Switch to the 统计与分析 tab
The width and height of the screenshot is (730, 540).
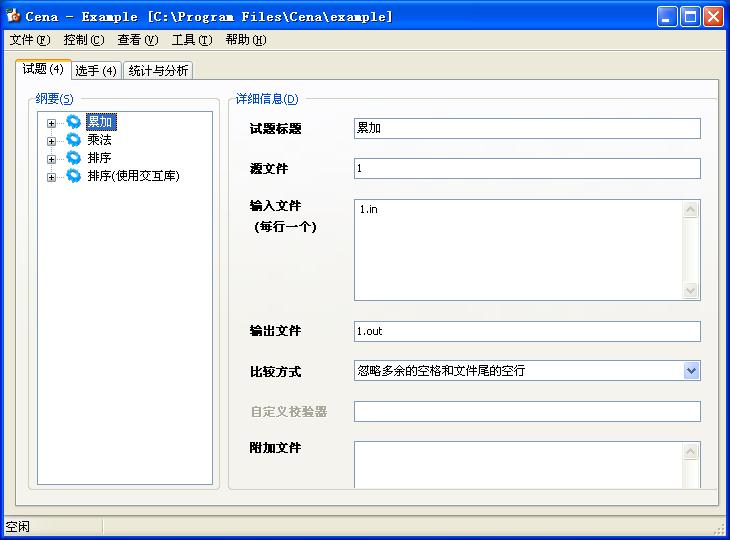tap(158, 71)
